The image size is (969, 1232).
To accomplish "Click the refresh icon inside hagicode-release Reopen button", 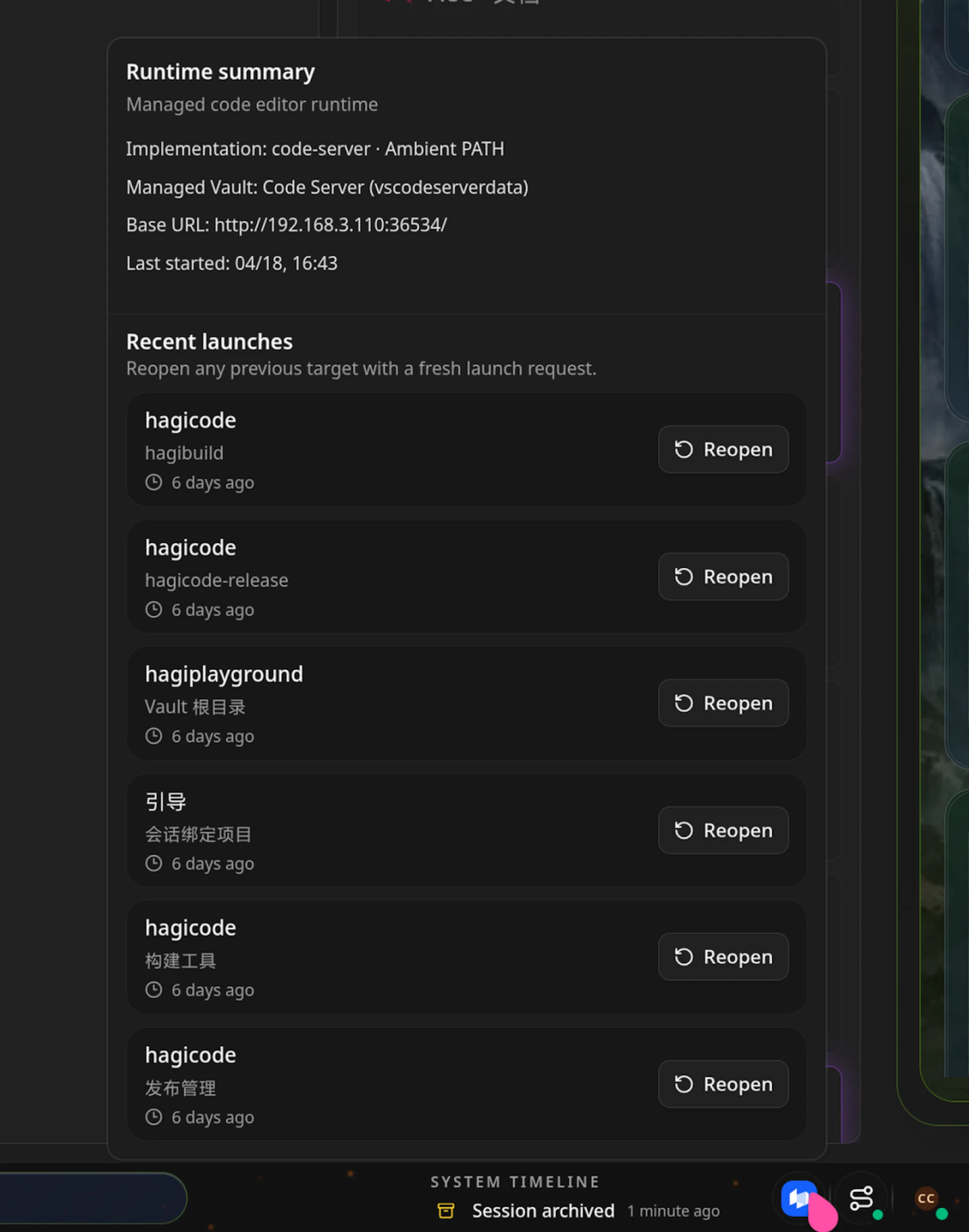I will pos(683,577).
